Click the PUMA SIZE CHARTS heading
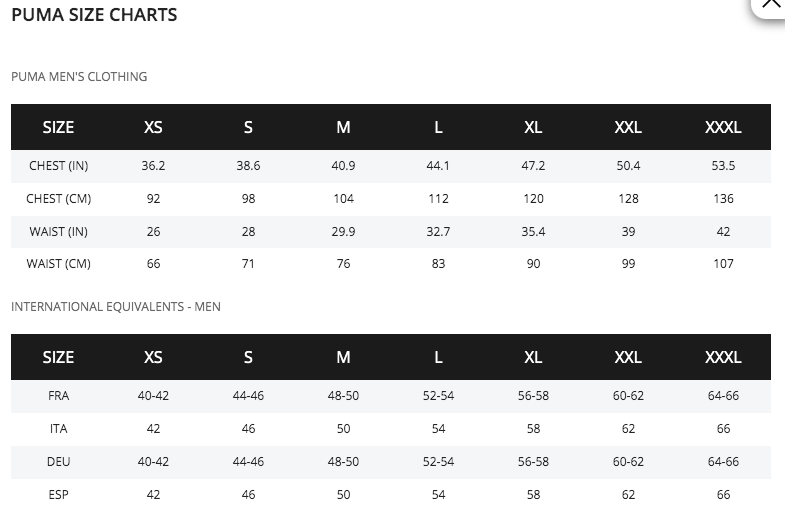Image resolution: width=785 pixels, height=528 pixels. 94,15
